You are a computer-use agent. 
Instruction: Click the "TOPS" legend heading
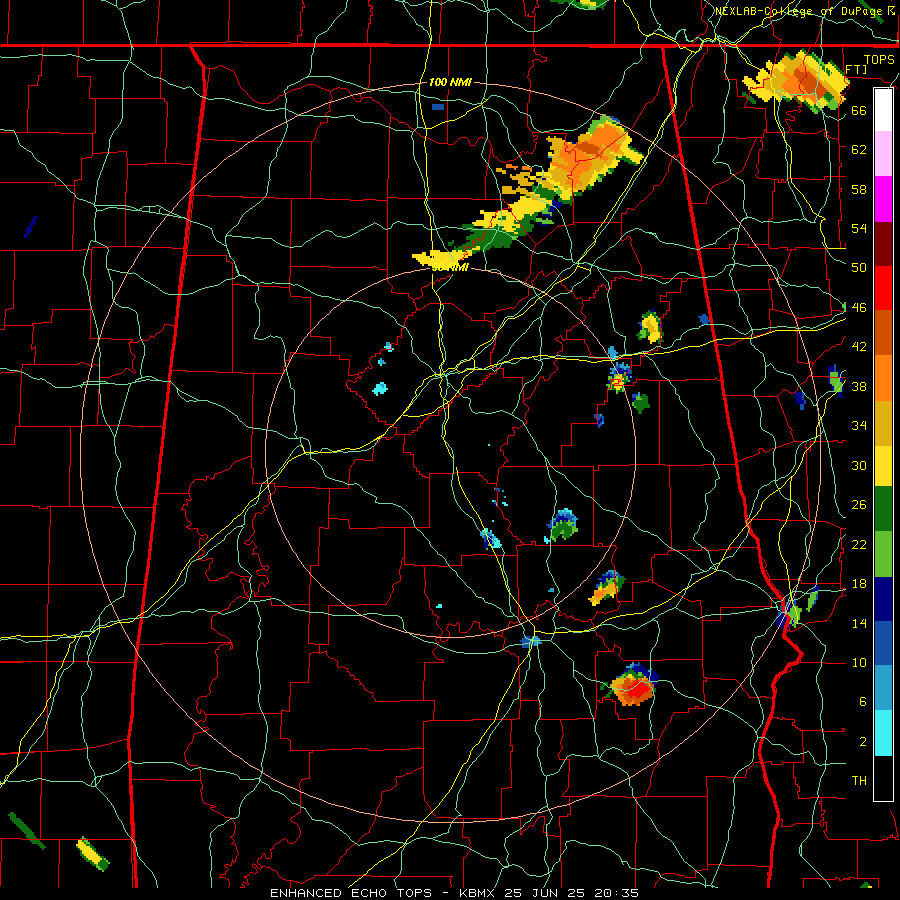(x=879, y=59)
